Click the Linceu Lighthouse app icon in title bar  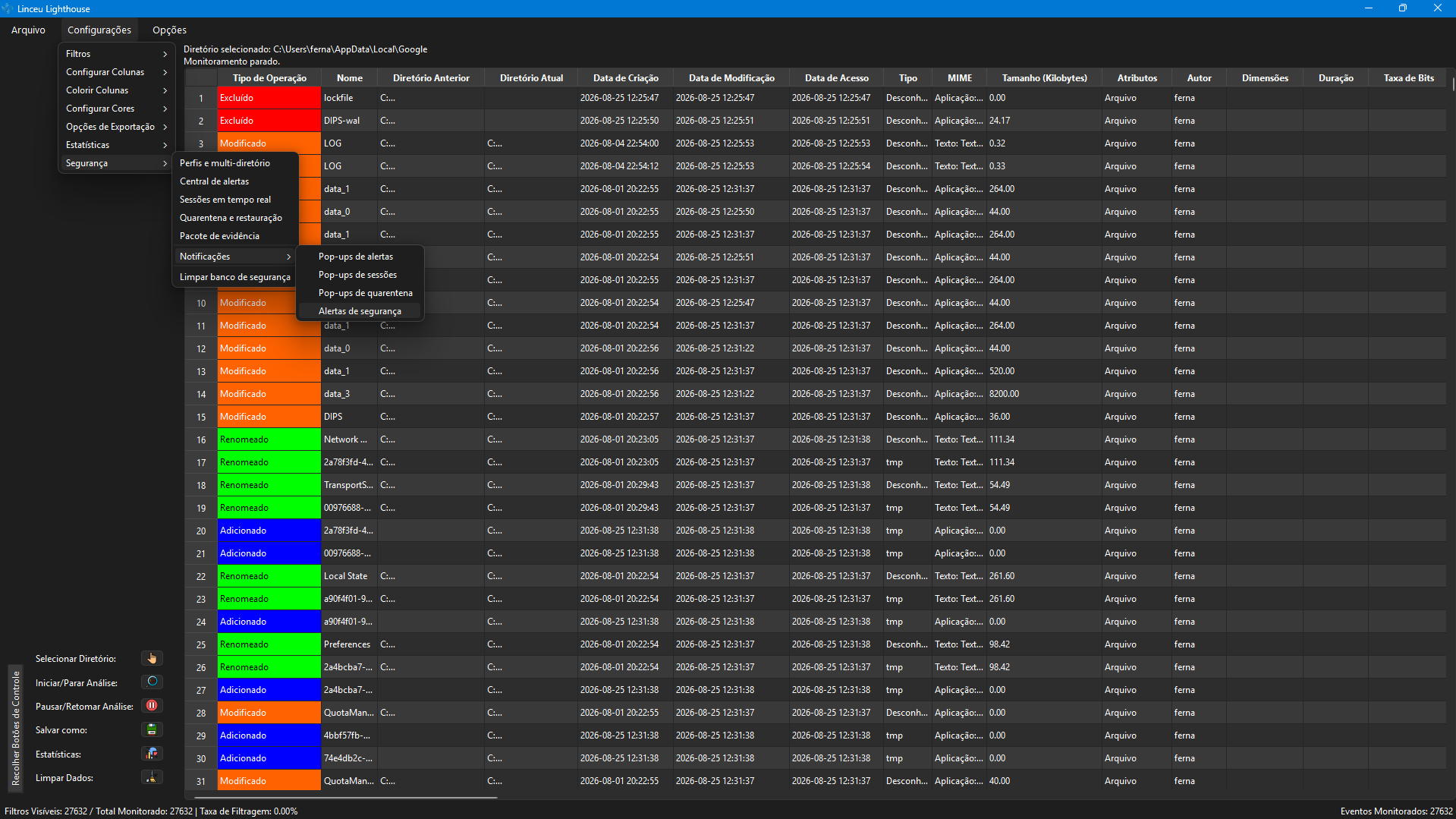click(x=8, y=8)
